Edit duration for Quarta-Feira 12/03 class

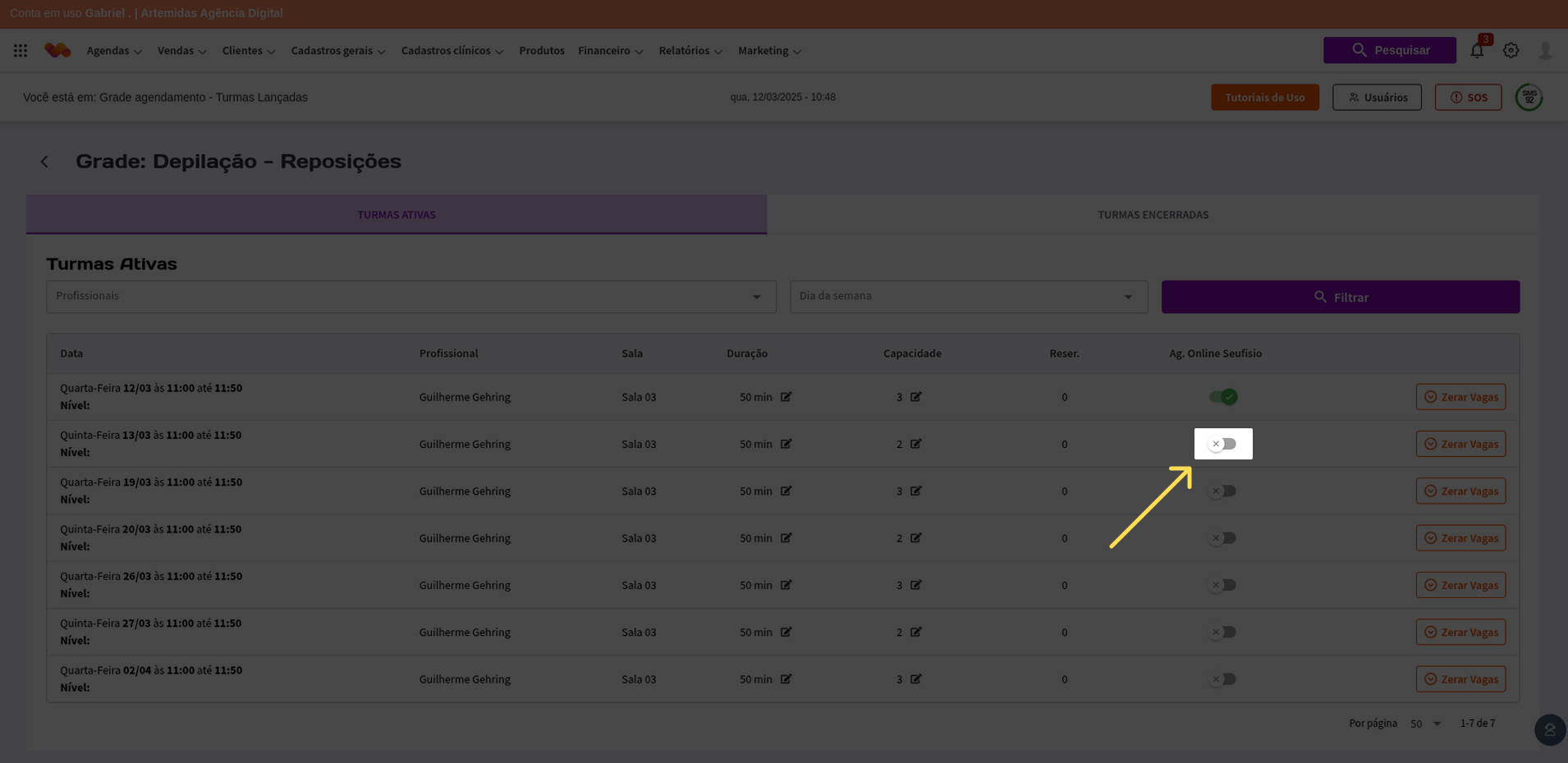click(786, 397)
